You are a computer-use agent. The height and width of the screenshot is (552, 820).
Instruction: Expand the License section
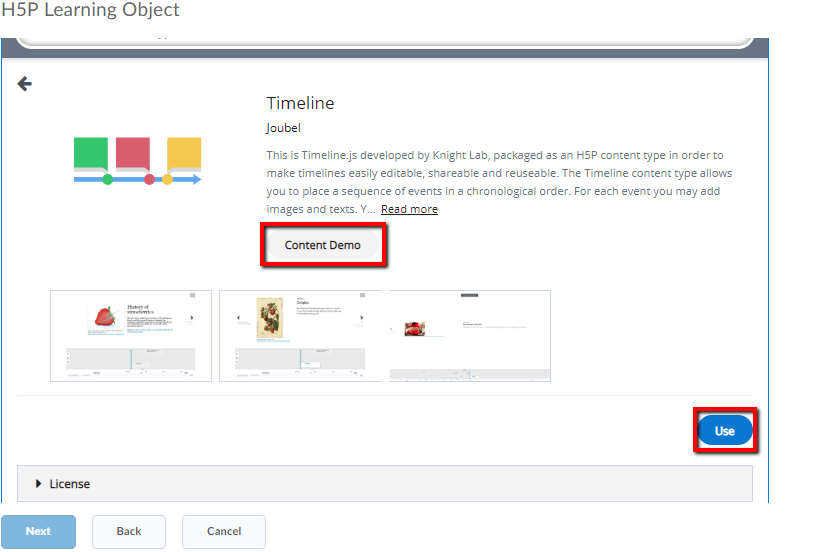coord(385,484)
